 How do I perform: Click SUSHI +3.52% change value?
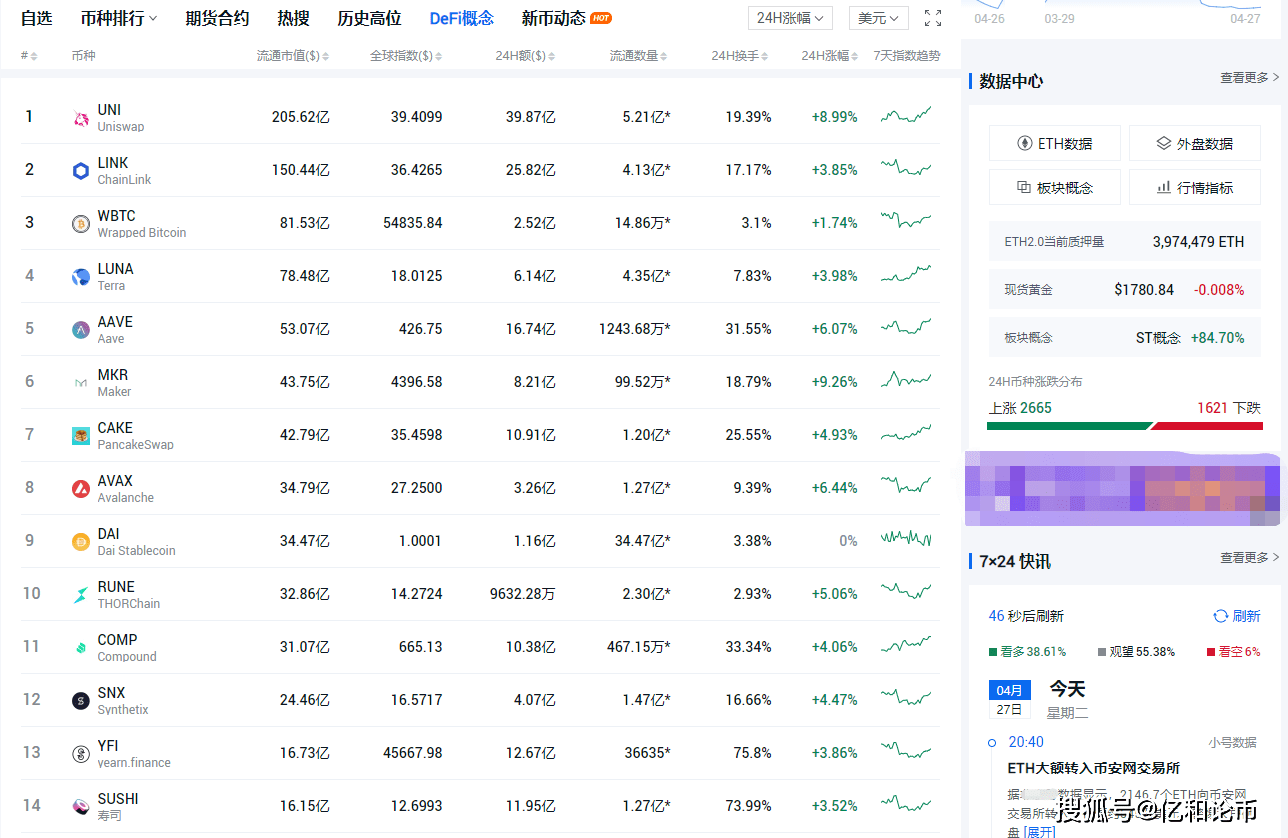pyautogui.click(x=834, y=806)
